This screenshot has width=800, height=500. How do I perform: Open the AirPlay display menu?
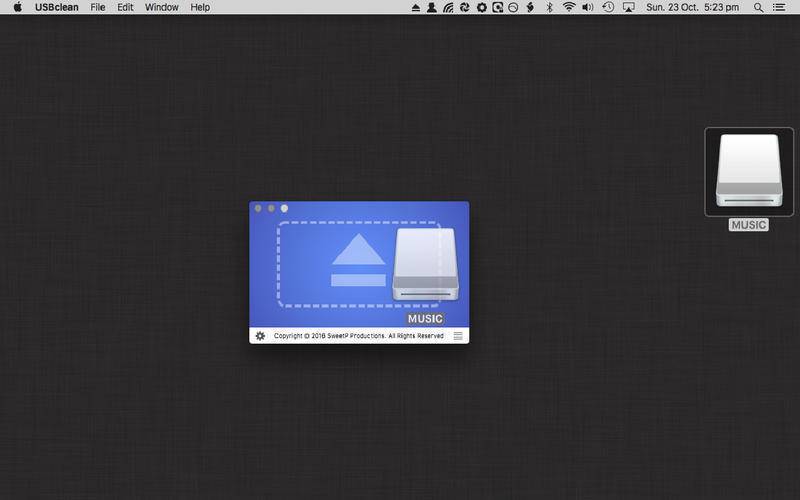[x=628, y=7]
